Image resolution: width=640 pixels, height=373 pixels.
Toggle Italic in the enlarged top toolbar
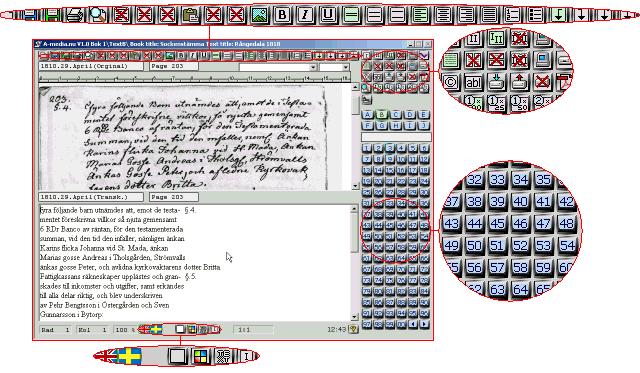point(305,15)
